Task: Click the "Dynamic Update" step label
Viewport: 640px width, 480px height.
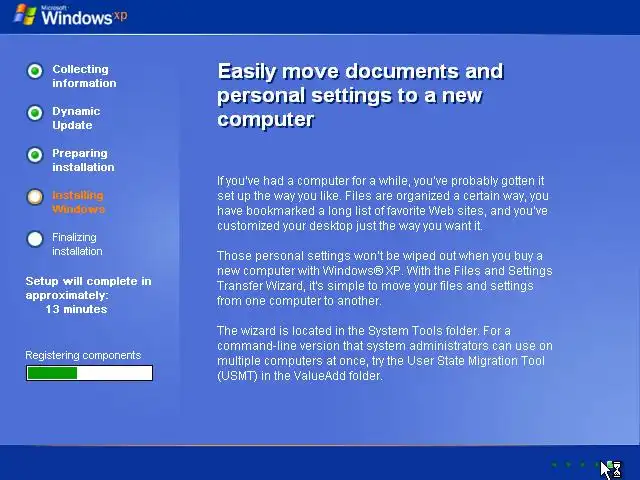Action: tap(76, 118)
